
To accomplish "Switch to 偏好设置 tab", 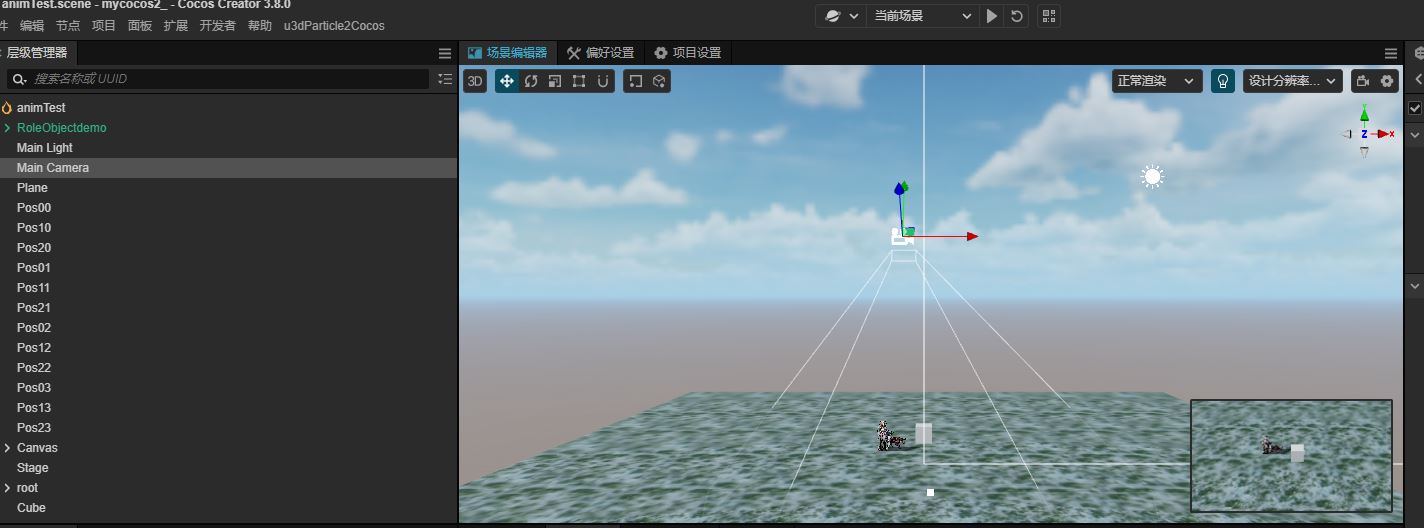I will [x=601, y=53].
